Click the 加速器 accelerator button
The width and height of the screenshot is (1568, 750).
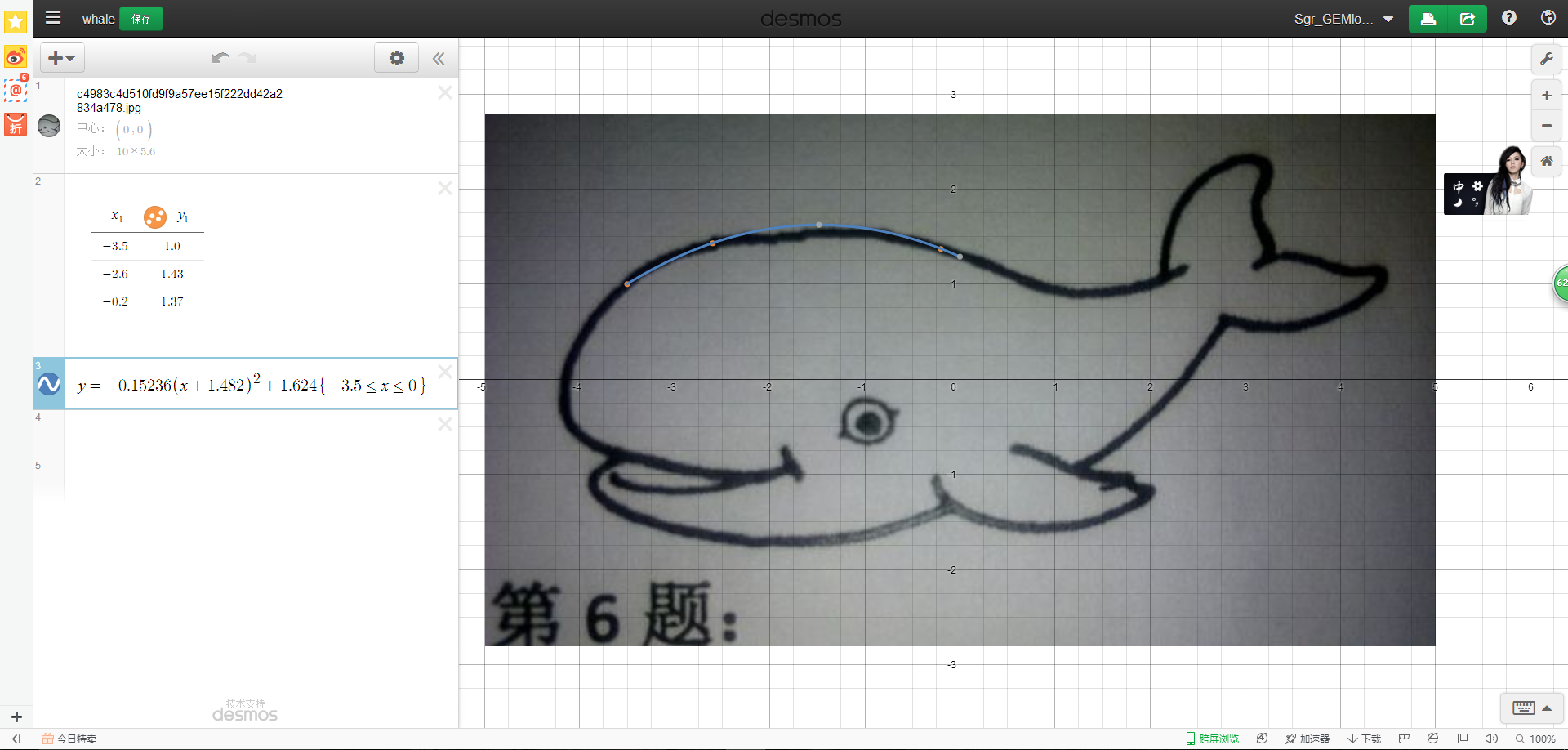1307,739
